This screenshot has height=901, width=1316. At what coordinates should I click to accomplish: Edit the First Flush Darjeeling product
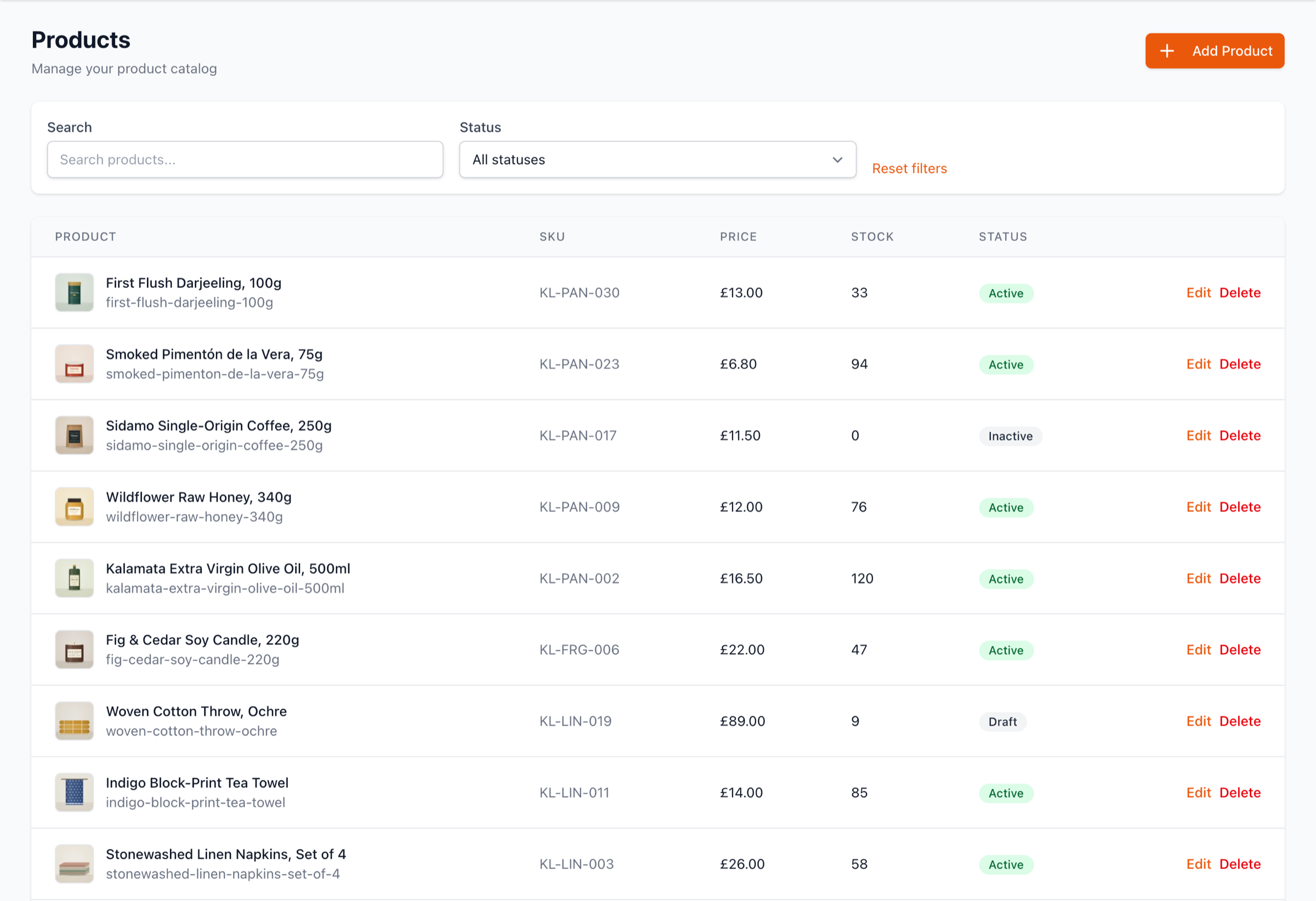coord(1198,293)
